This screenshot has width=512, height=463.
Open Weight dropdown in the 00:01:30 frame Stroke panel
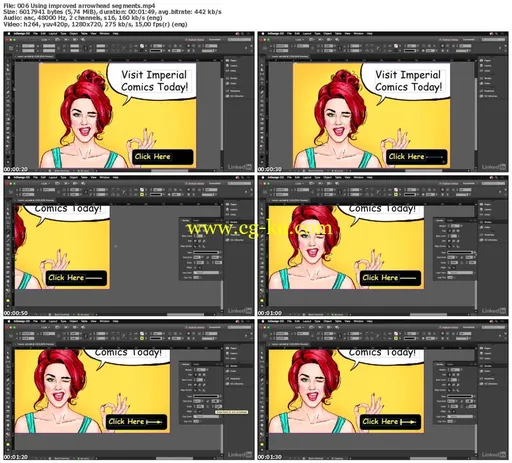(x=461, y=370)
